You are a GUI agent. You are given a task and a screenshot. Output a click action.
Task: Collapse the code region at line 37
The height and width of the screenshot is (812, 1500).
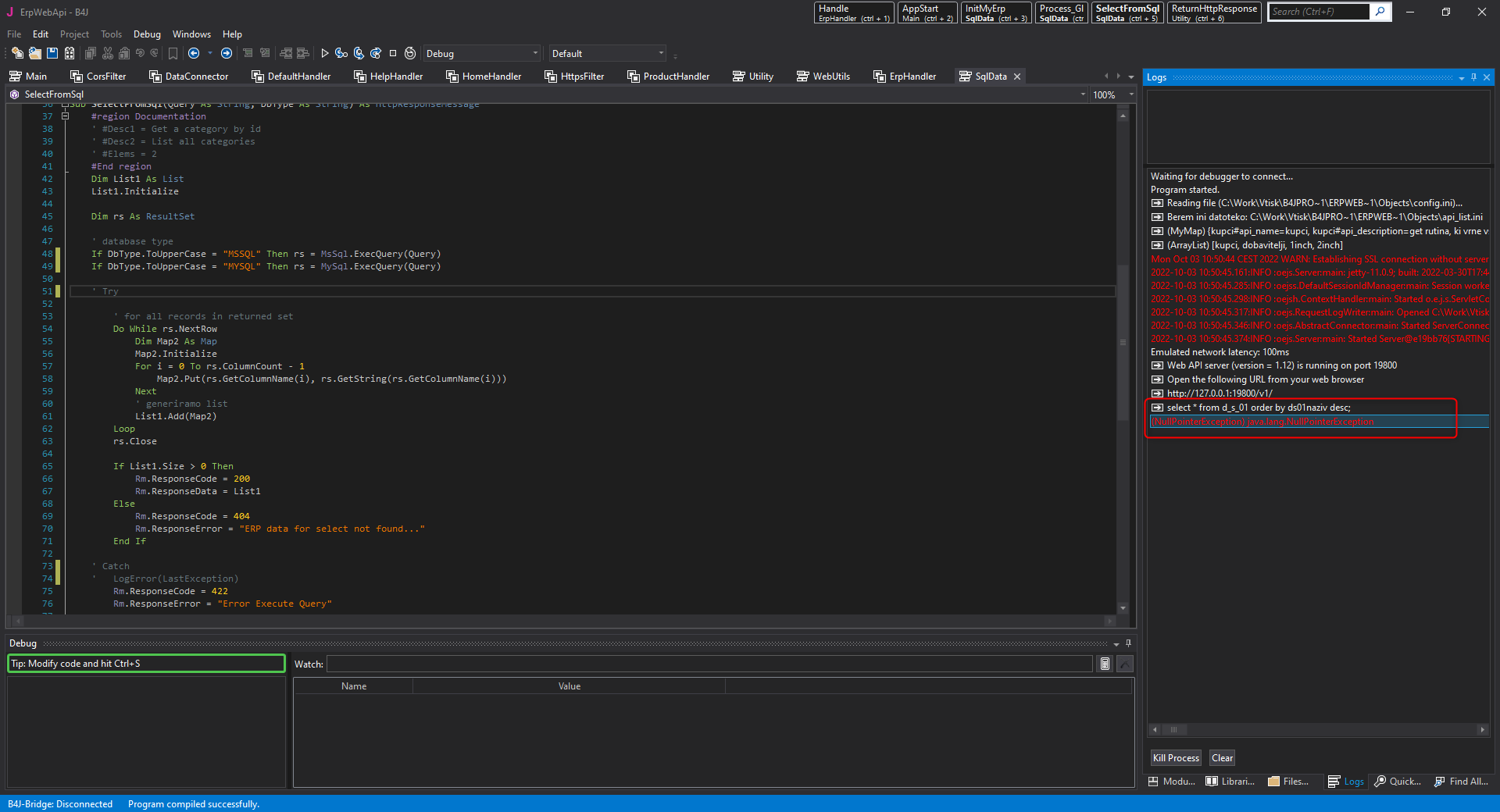66,116
